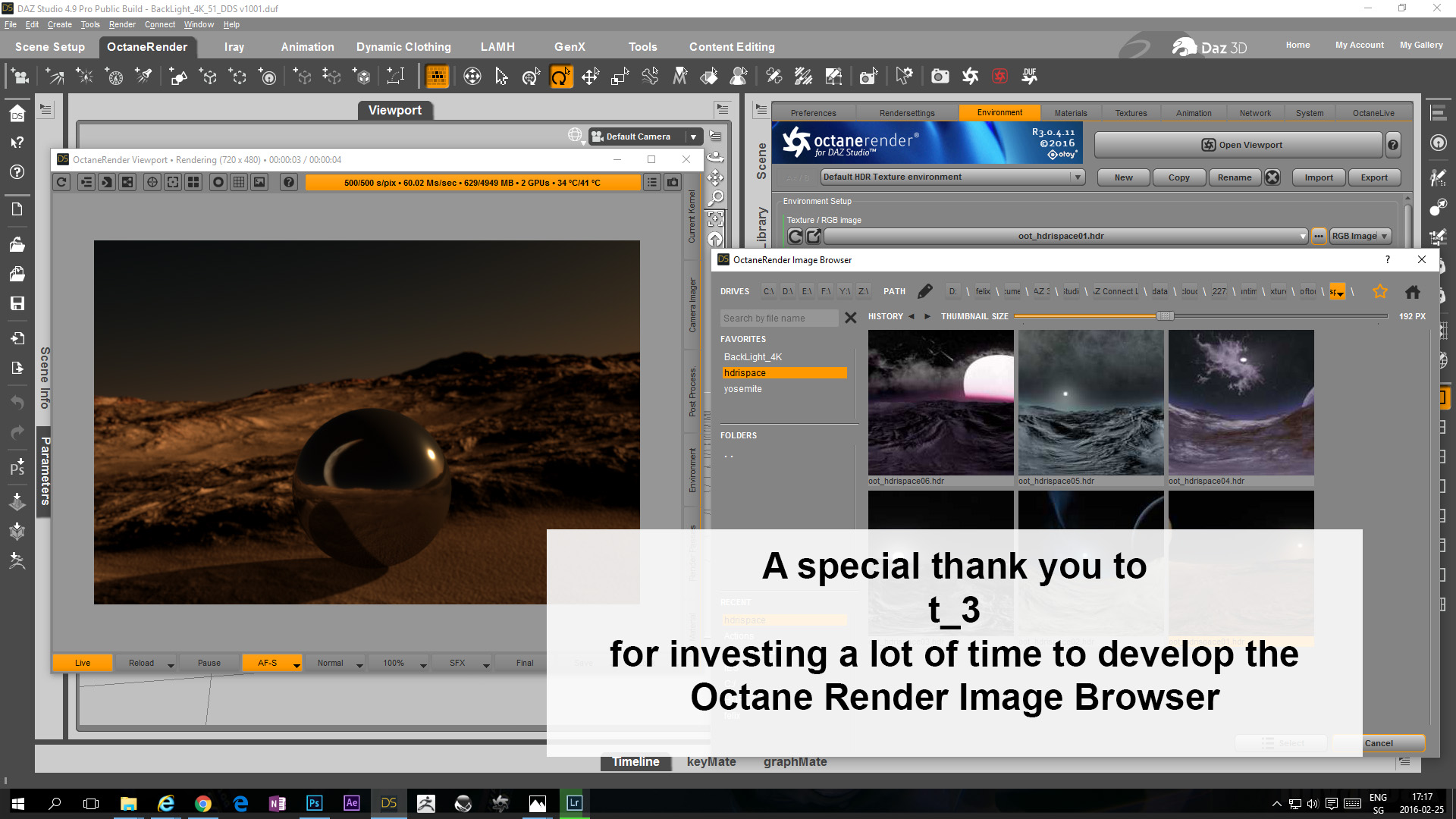Open the Reload options dropdown
The width and height of the screenshot is (1456, 819).
tap(171, 664)
